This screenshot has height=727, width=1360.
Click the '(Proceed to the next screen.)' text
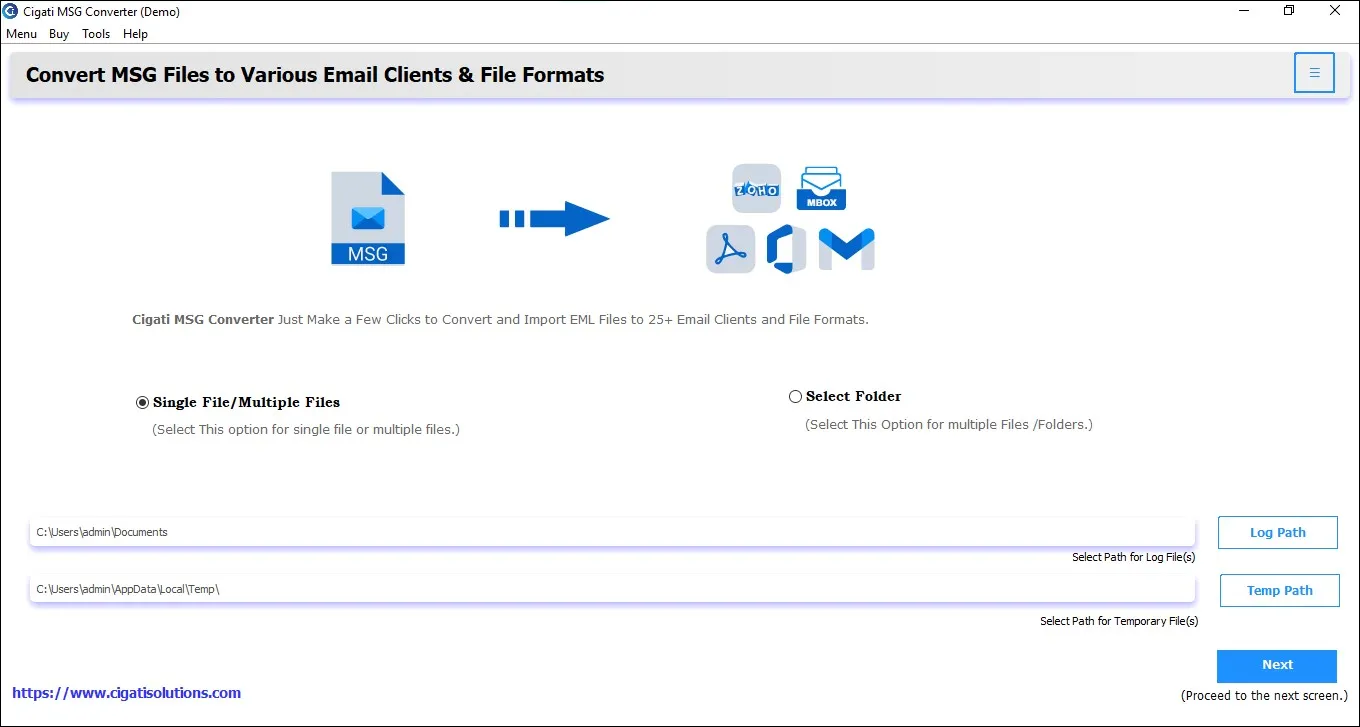(x=1264, y=695)
